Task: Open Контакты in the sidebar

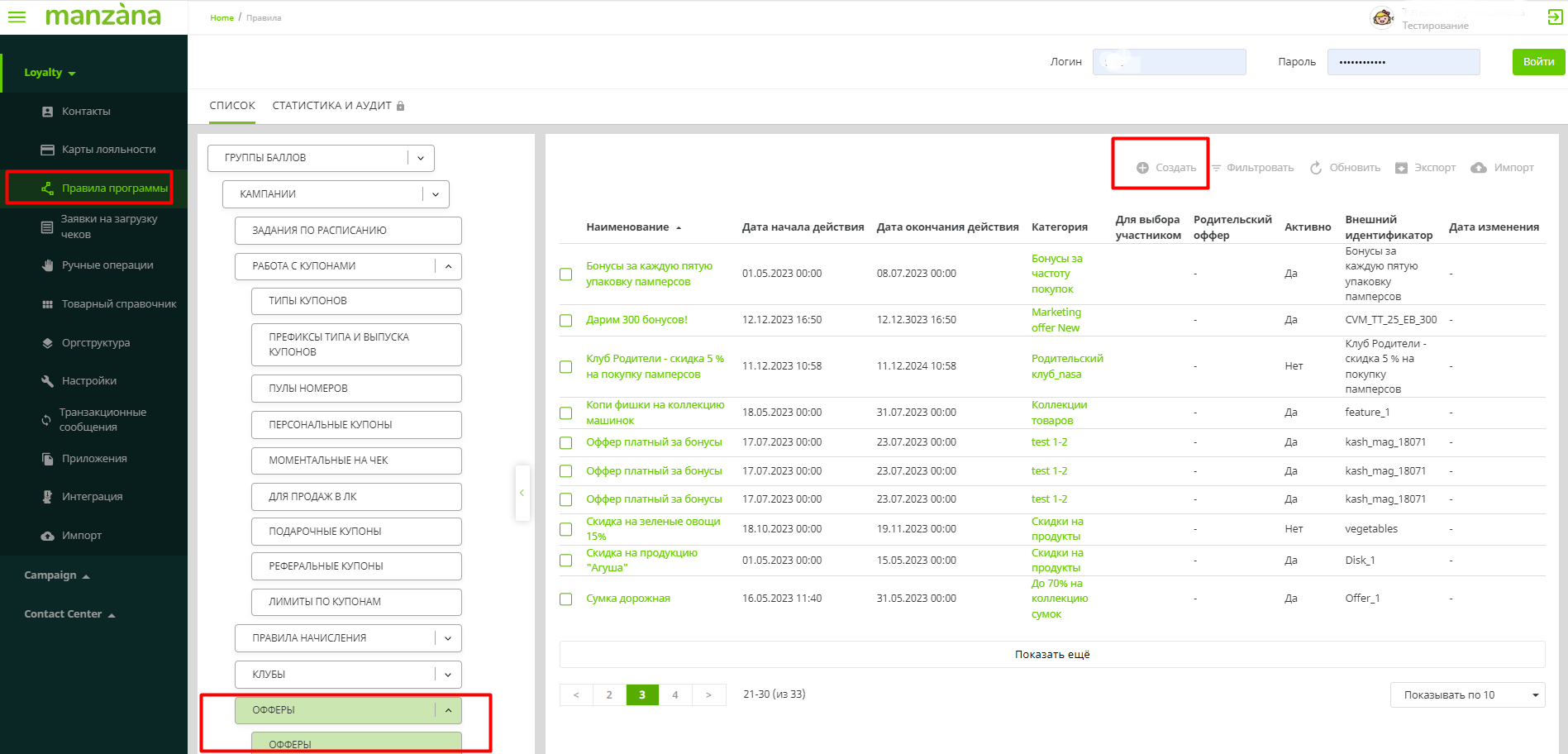Action: [85, 112]
